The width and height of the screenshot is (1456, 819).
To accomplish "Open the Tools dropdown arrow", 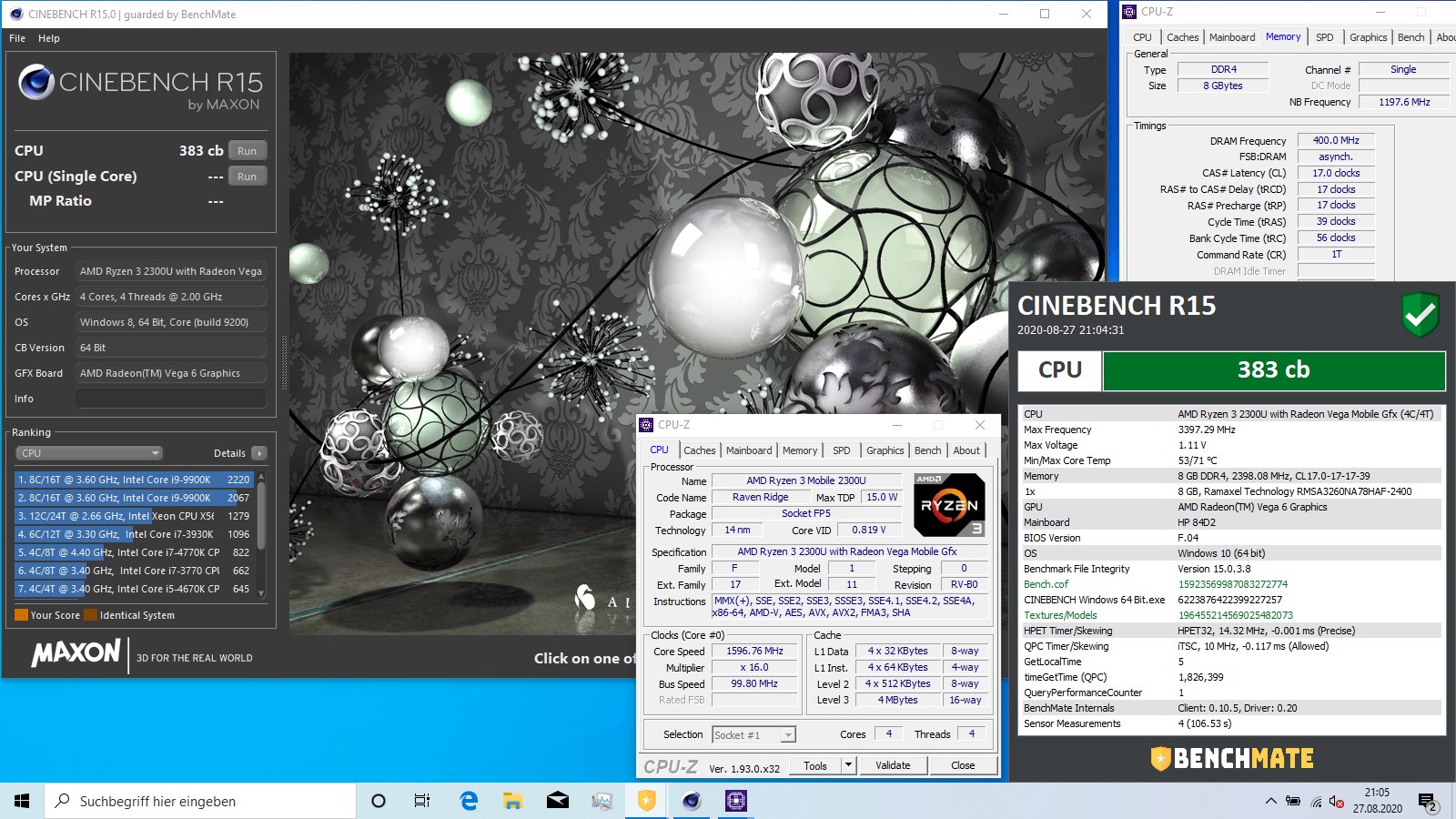I will 849,765.
